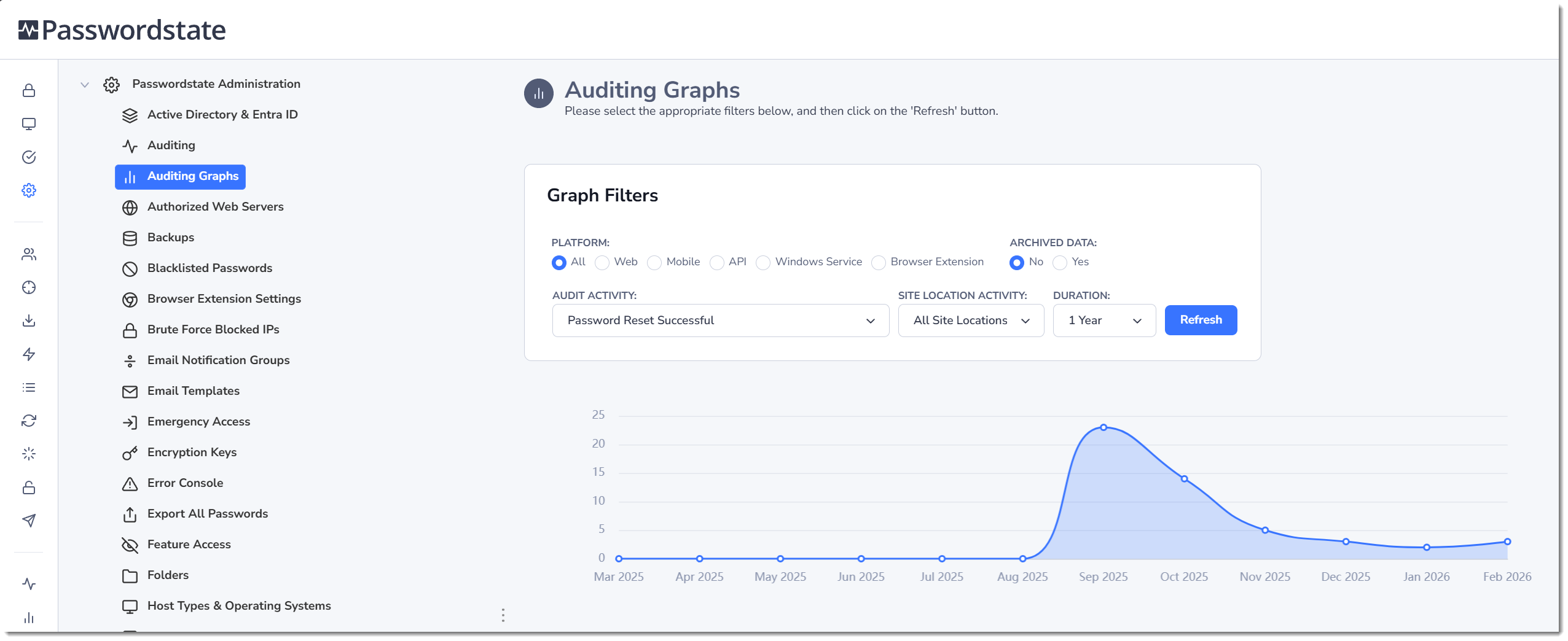Open the Site Location Activity dropdown
Viewport: 1568px width, 641px height.
point(971,320)
